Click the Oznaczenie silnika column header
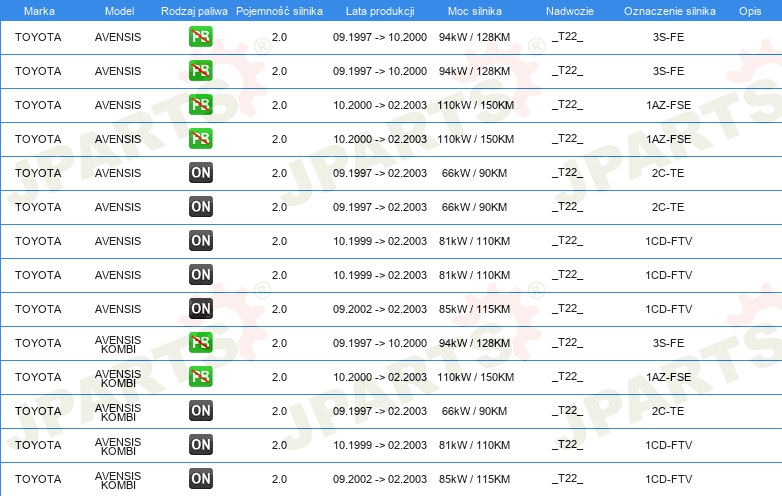The image size is (782, 496). coord(670,11)
